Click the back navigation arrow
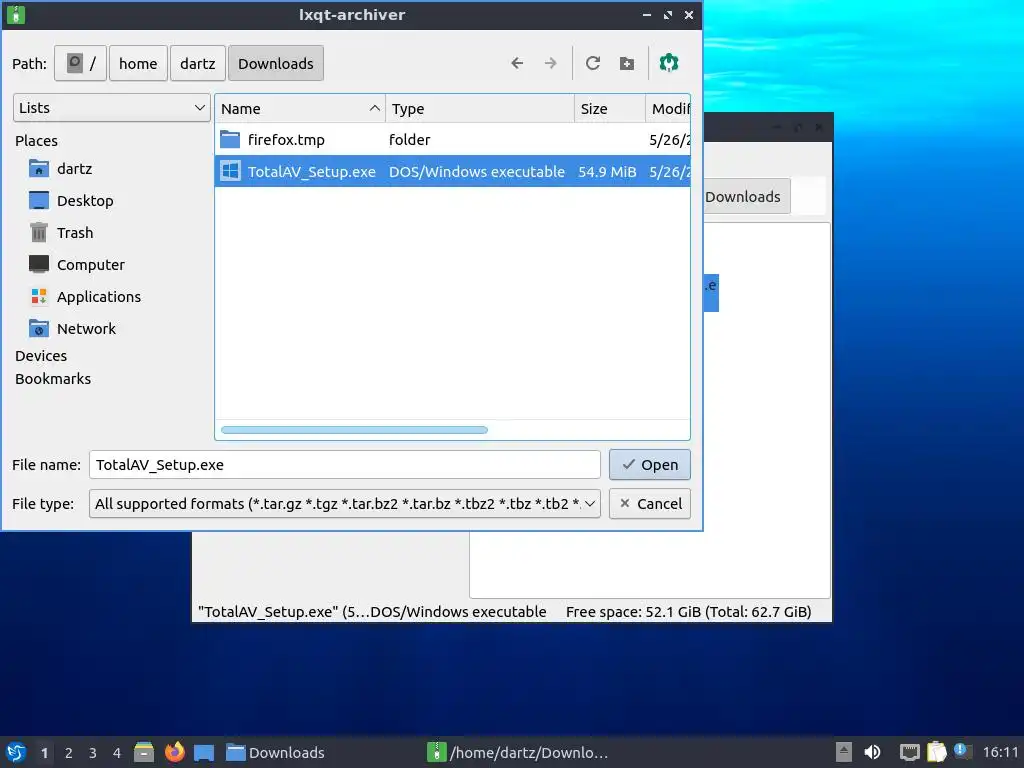 click(x=517, y=63)
